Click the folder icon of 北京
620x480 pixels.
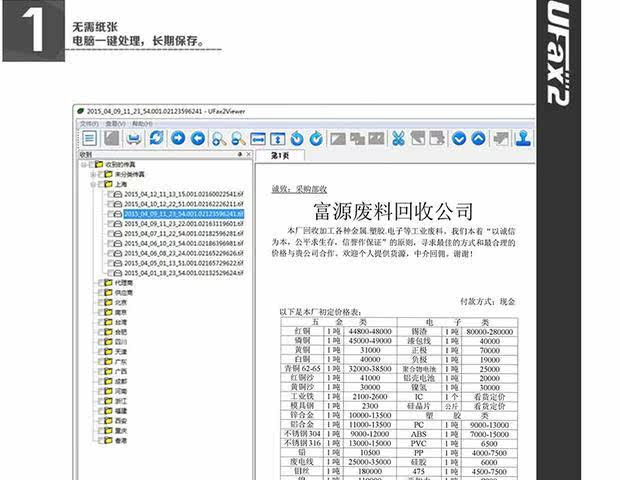tap(109, 302)
